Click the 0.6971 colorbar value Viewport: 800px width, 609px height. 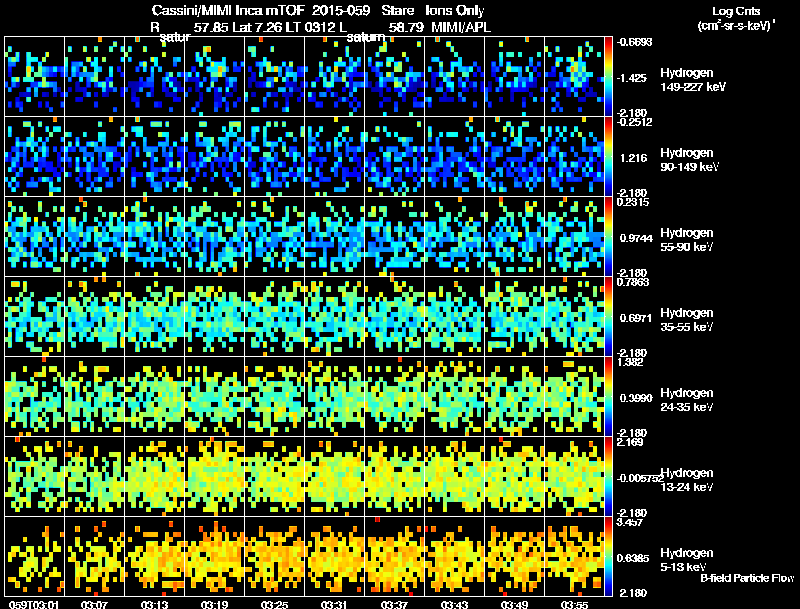tap(636, 318)
